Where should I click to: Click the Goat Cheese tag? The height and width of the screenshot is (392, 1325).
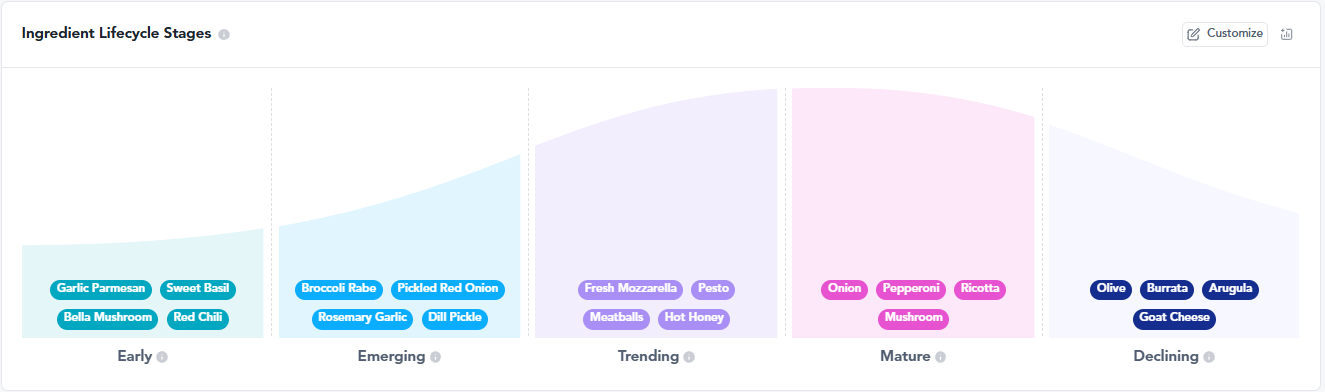1175,319
